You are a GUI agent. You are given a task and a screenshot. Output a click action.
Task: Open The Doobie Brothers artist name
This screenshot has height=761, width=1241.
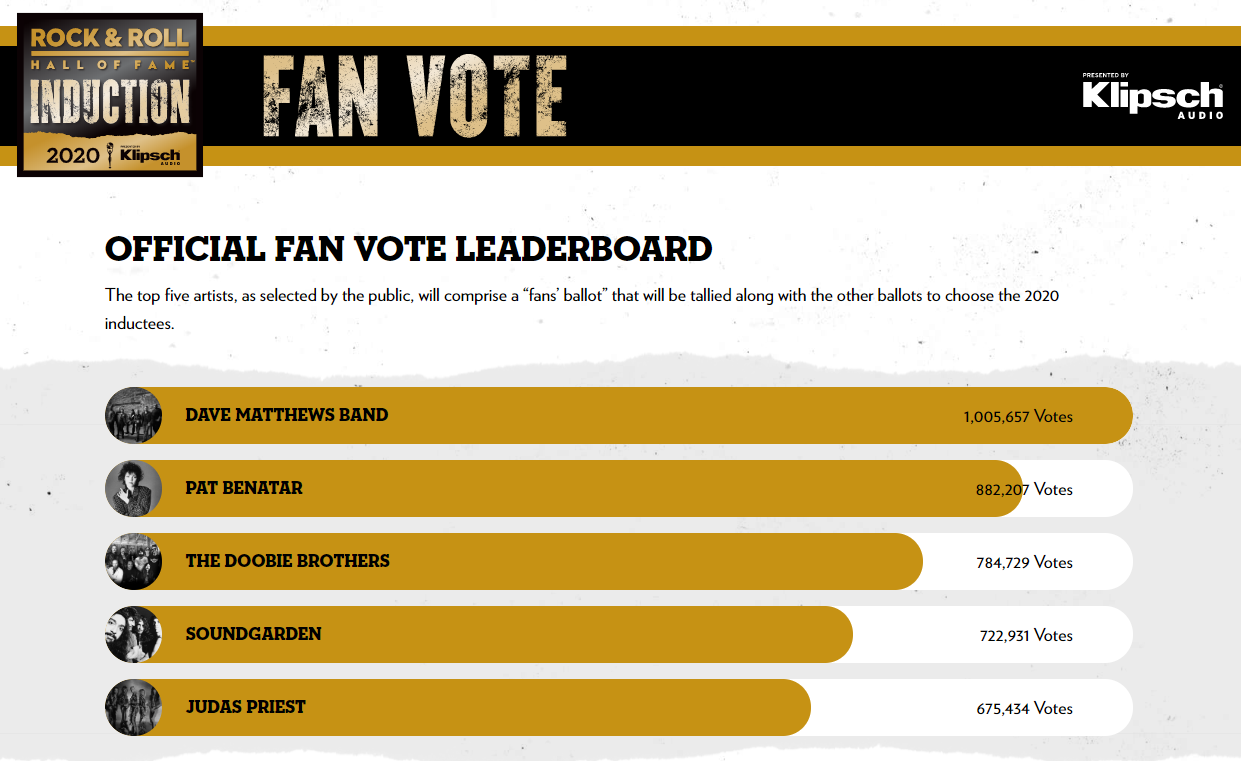coord(288,561)
